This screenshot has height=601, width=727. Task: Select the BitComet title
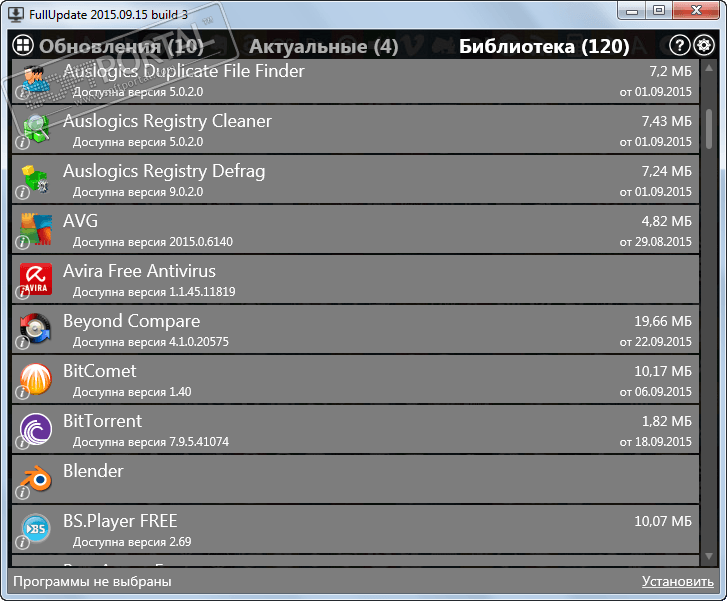pos(100,371)
